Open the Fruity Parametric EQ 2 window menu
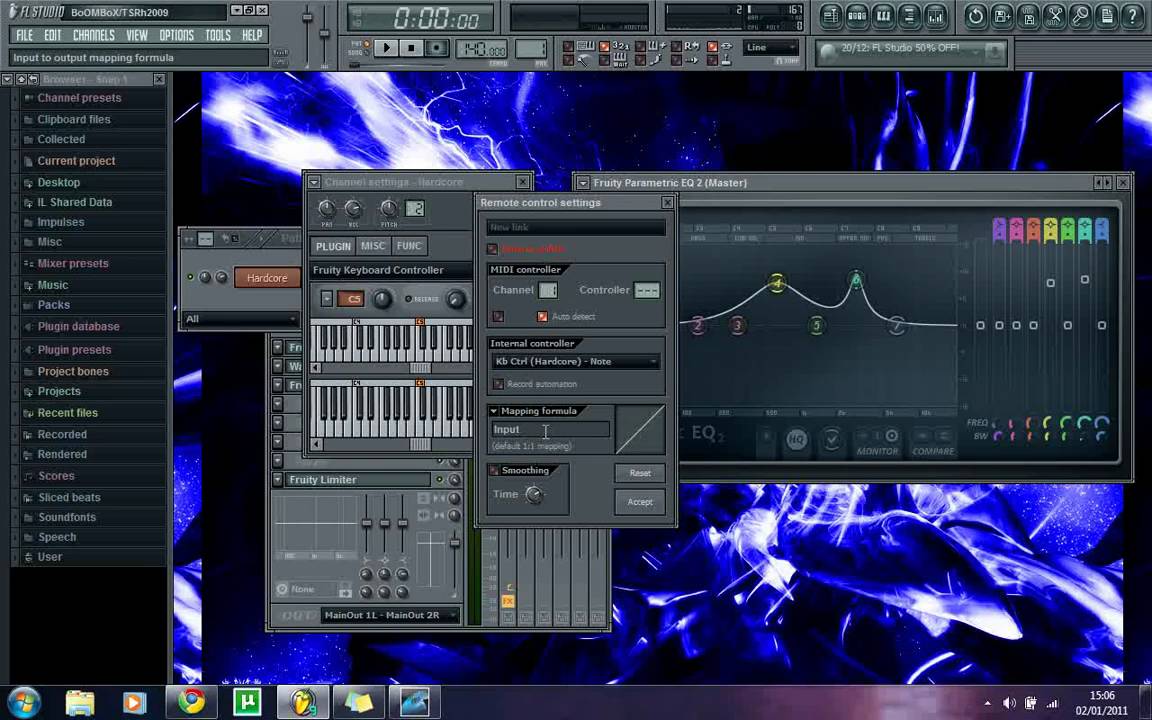The width and height of the screenshot is (1152, 720). tap(583, 183)
